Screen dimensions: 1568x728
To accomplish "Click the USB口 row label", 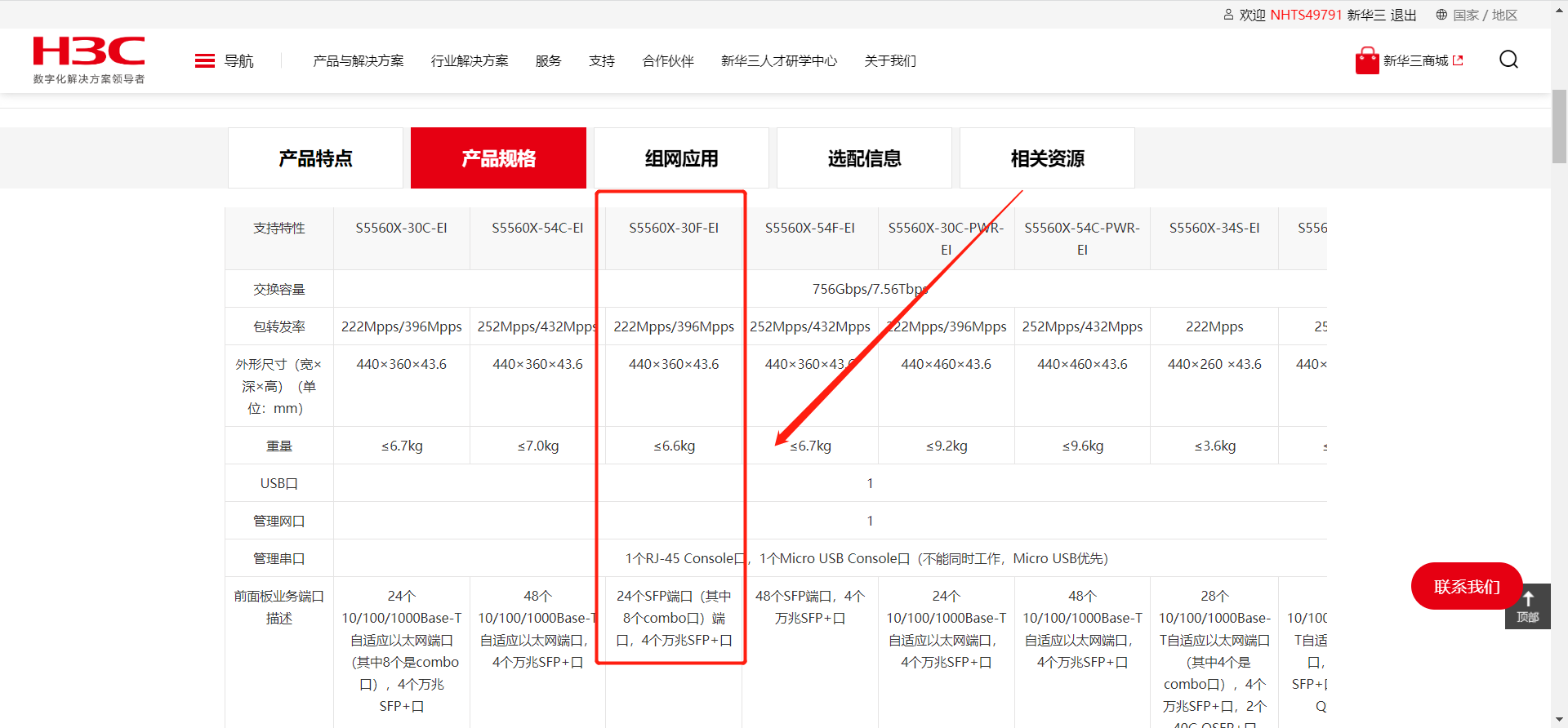I will [279, 483].
